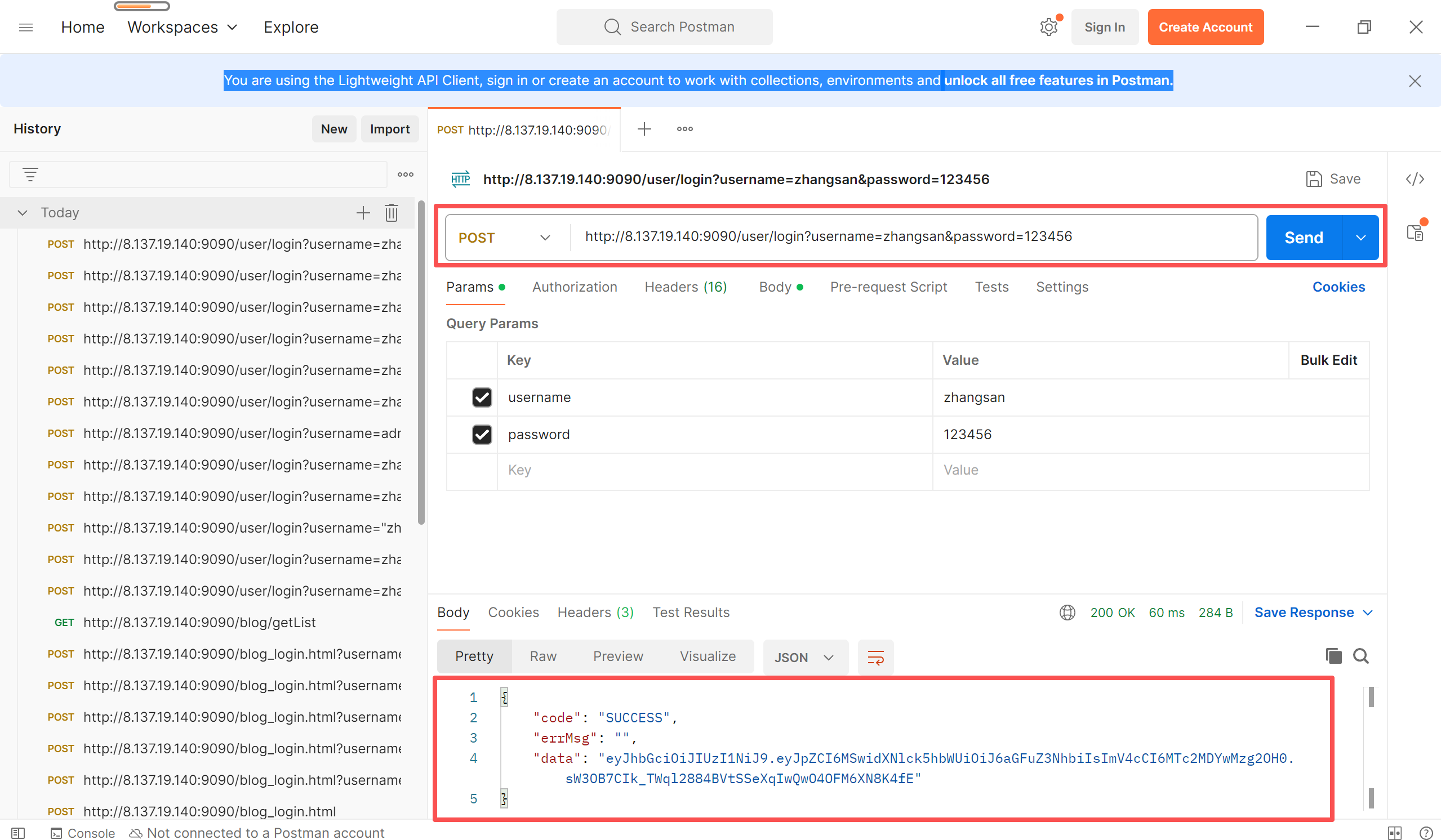Click the history filter icon
1441x840 pixels.
[x=30, y=175]
